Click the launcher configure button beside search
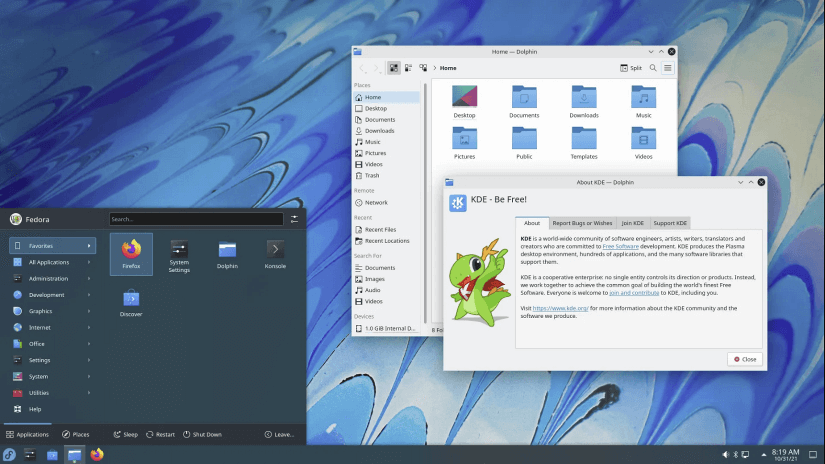This screenshot has width=825, height=464. 295,219
